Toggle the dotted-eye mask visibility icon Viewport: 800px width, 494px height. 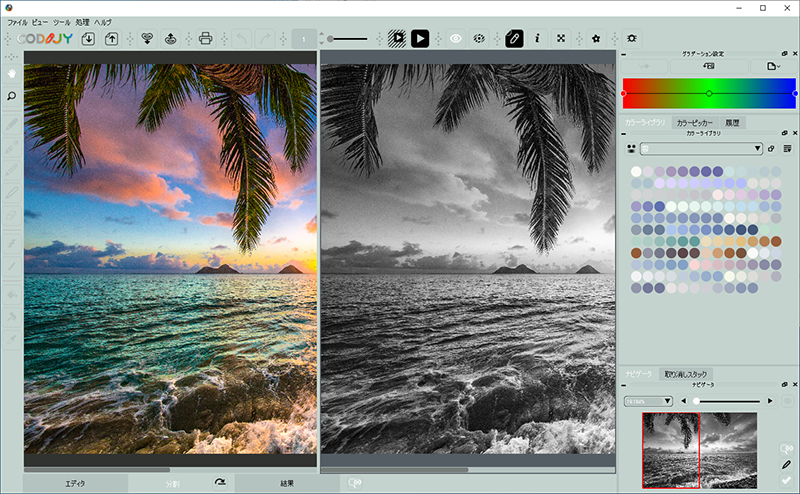[x=479, y=39]
